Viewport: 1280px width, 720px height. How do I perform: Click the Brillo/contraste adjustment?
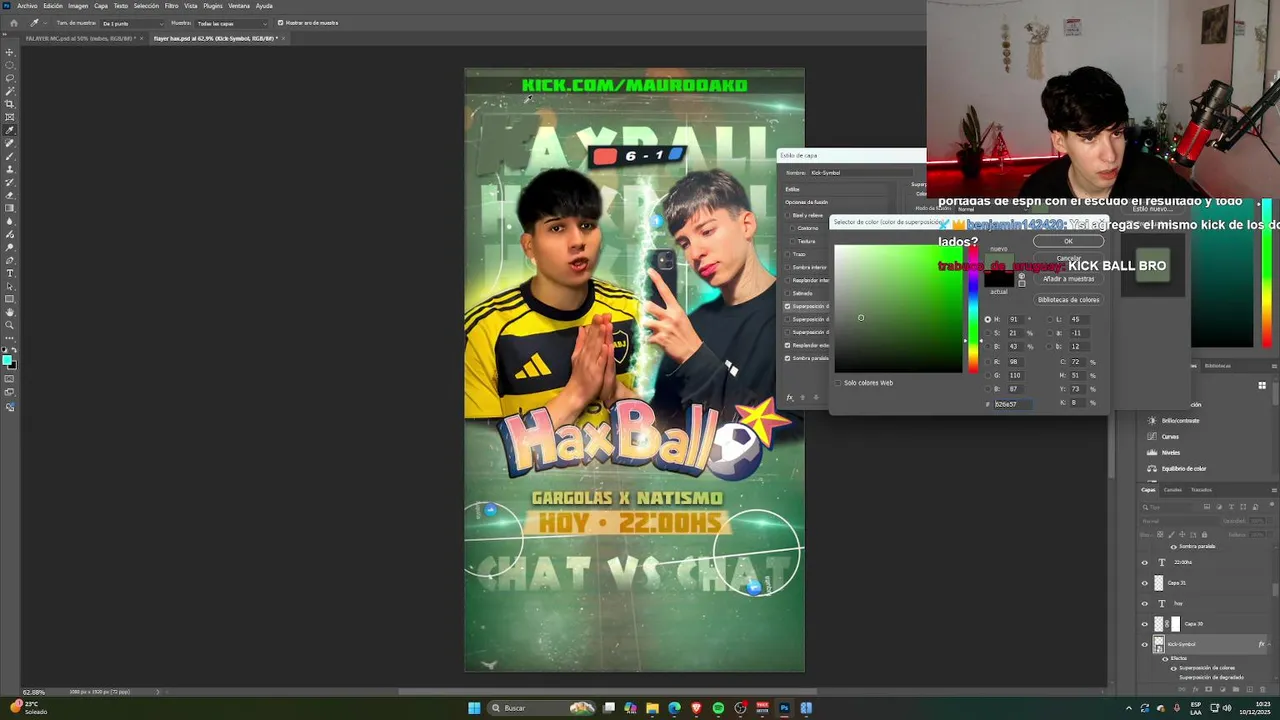click(x=1180, y=420)
